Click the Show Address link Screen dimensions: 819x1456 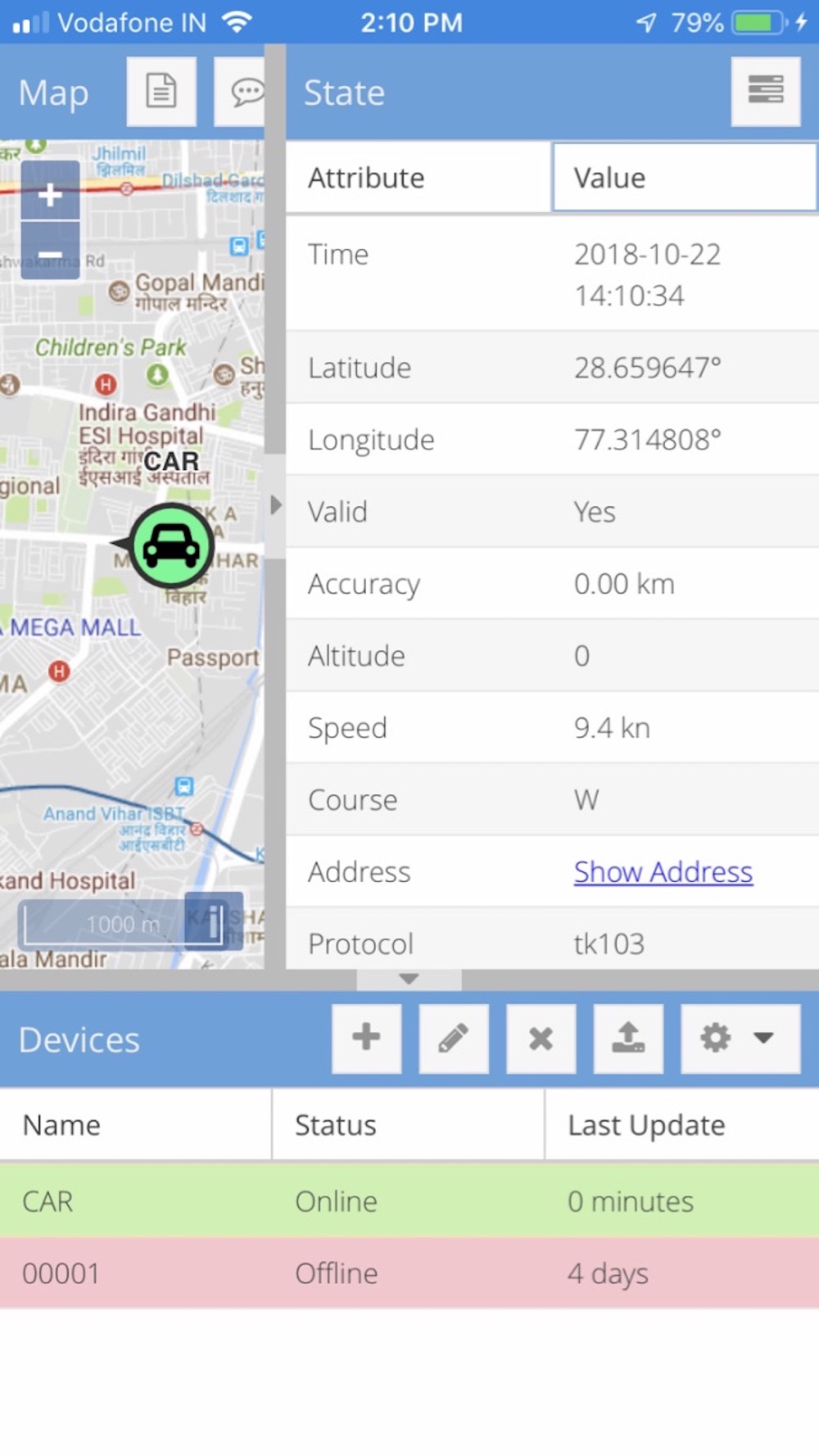pyautogui.click(x=663, y=871)
